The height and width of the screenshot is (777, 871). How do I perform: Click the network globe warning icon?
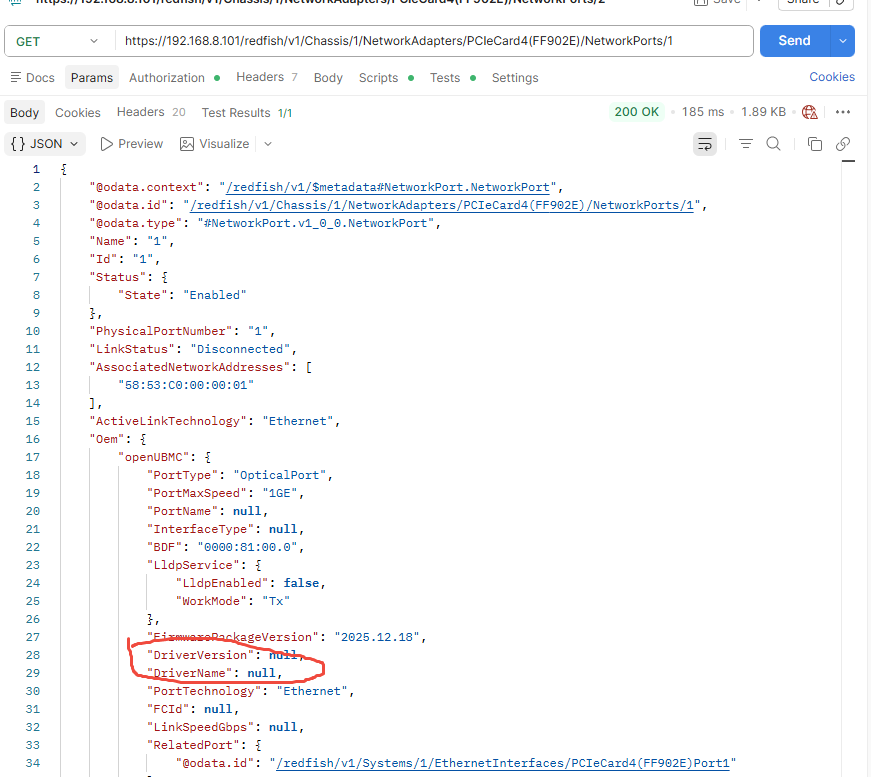click(810, 112)
